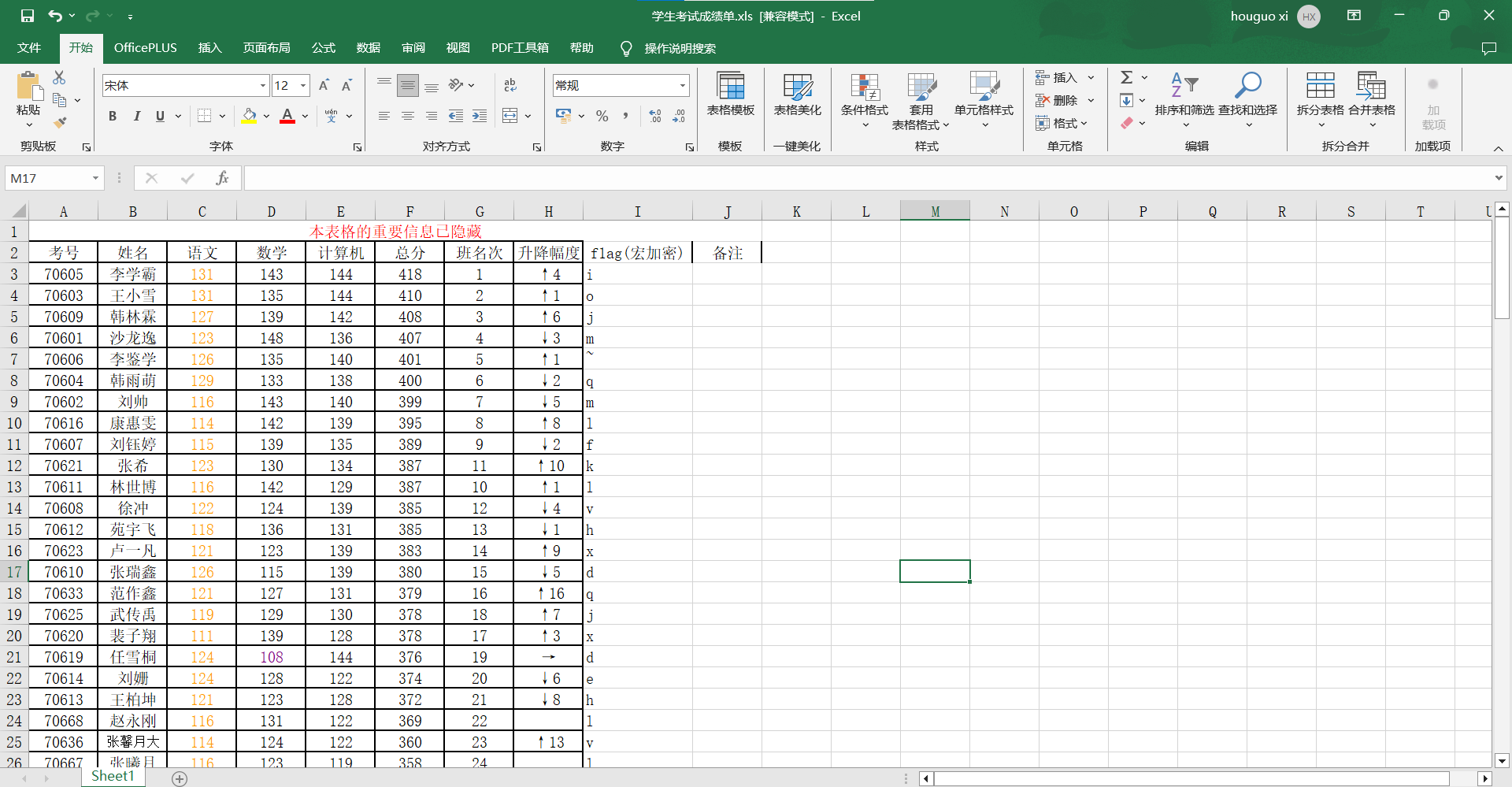Center text horizontally in the cell

pyautogui.click(x=408, y=116)
